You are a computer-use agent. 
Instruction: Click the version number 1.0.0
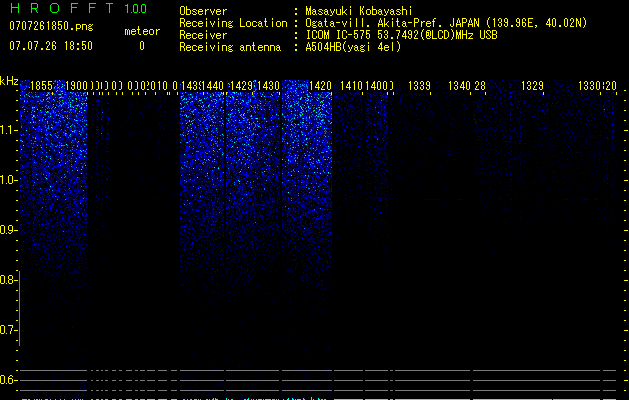click(x=135, y=9)
